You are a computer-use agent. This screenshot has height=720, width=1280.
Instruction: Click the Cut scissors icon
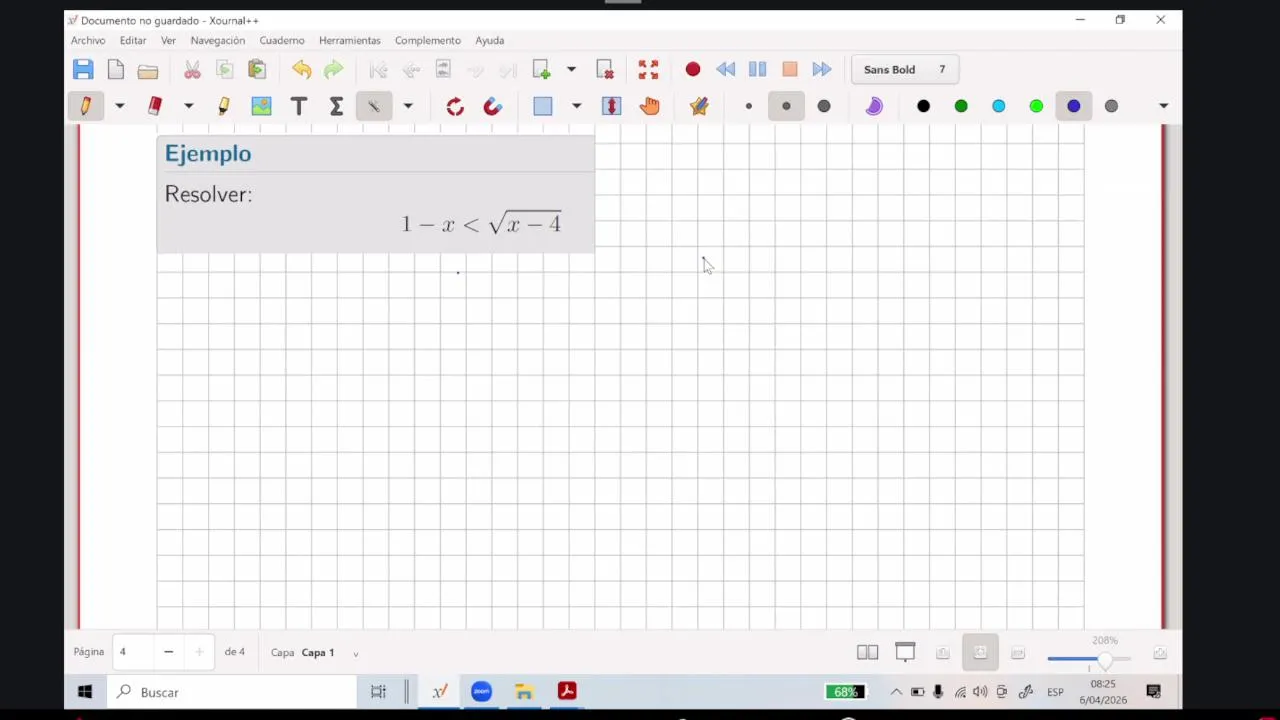192,70
